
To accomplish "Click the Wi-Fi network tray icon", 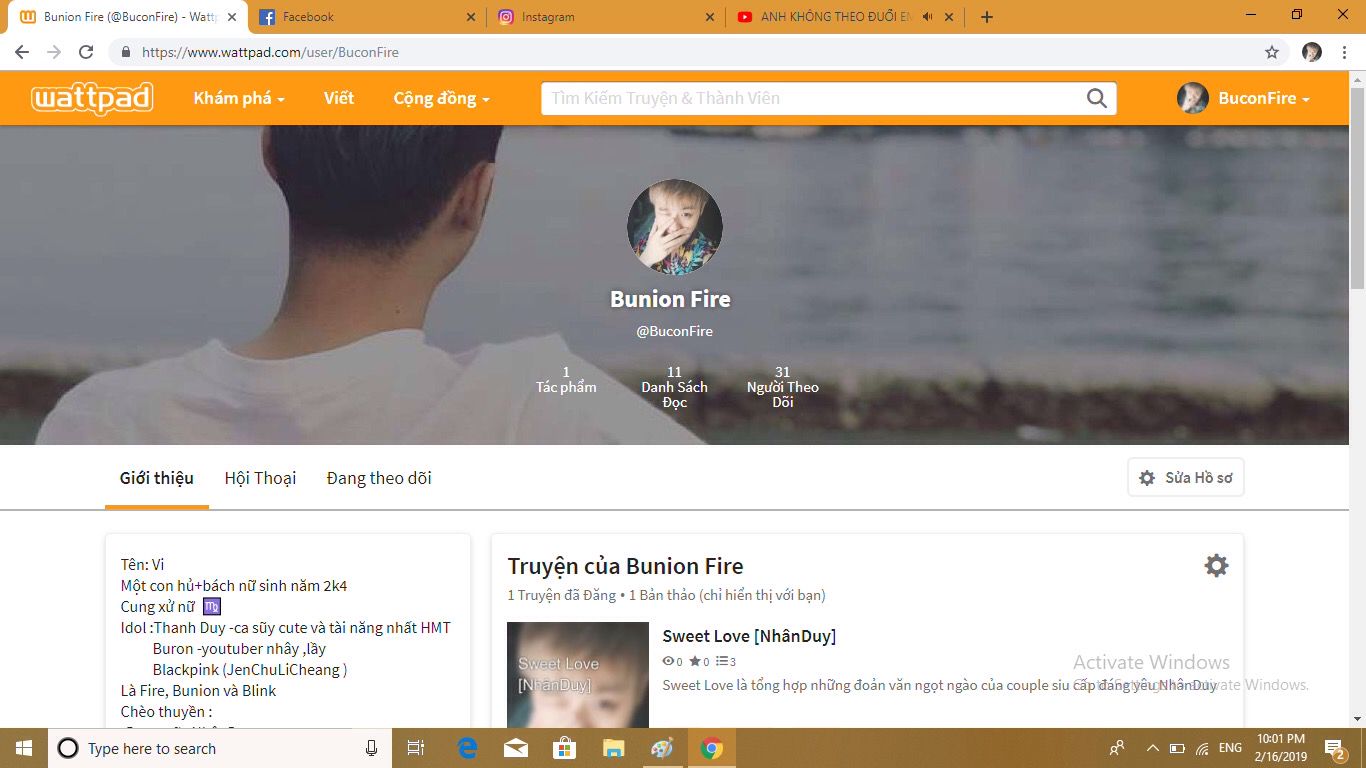I will pos(1203,748).
